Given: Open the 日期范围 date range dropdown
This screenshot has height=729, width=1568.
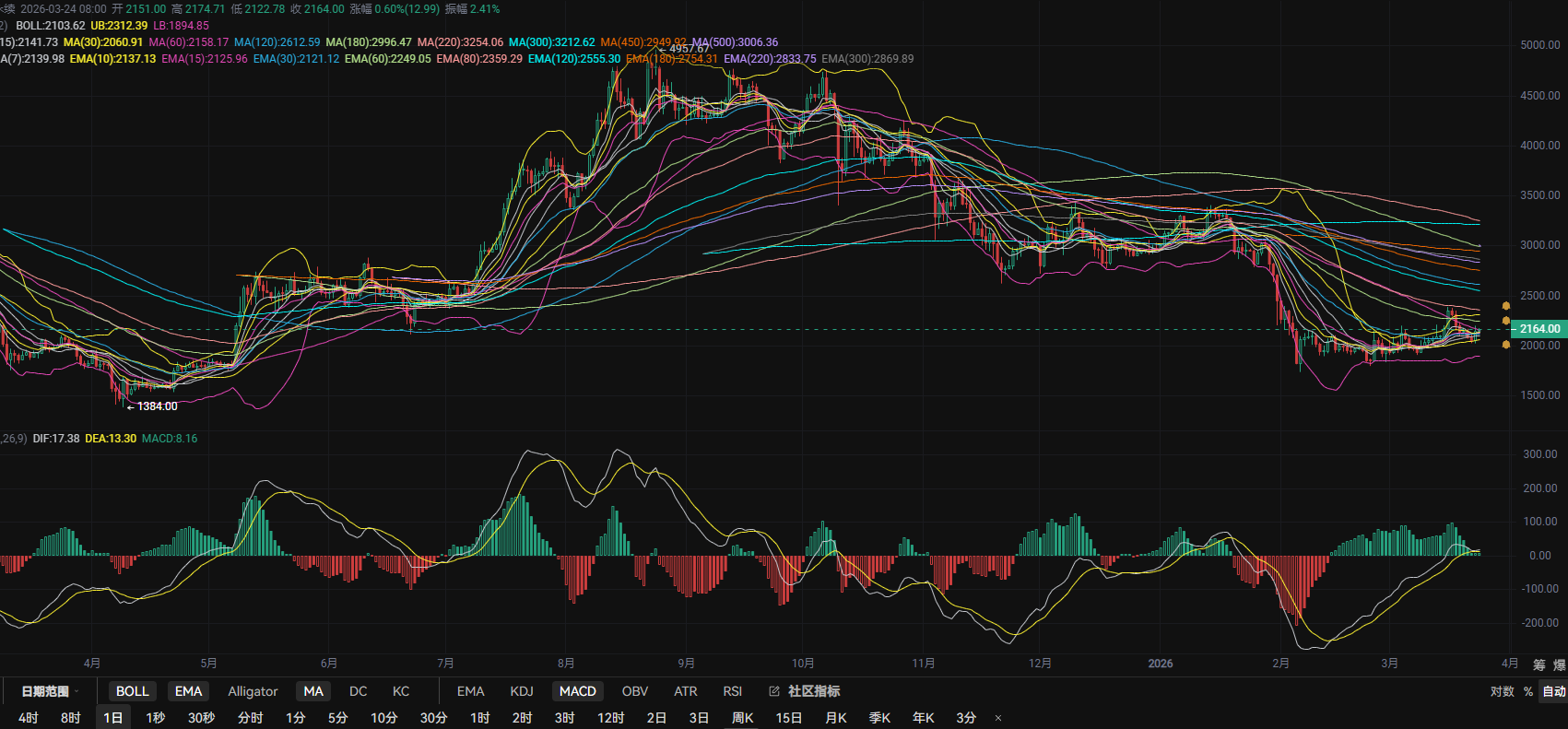Looking at the screenshot, I should [50, 691].
